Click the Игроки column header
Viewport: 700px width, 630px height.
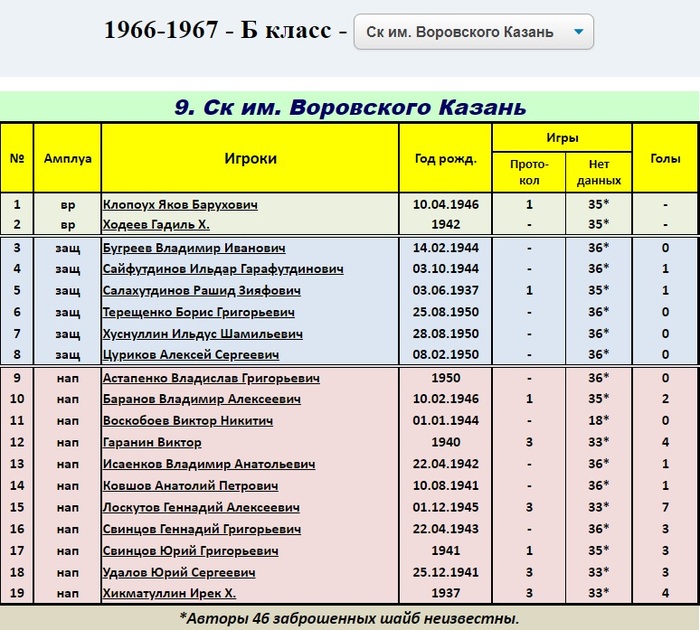pyautogui.click(x=250, y=158)
